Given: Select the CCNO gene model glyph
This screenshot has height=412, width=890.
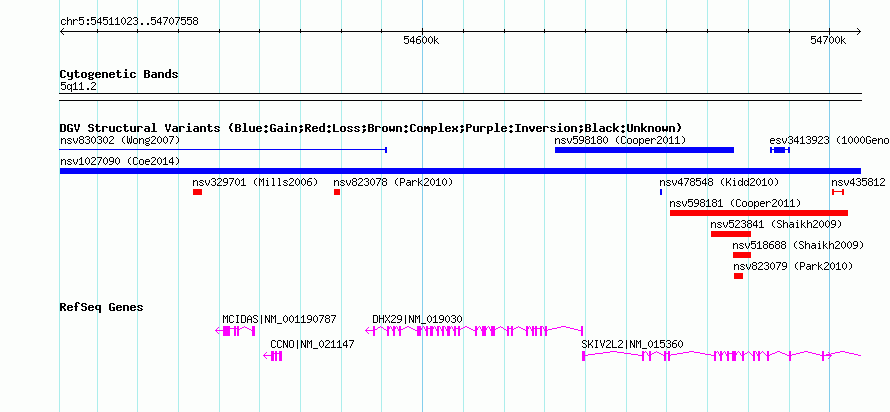Looking at the screenshot, I should pos(273,356).
